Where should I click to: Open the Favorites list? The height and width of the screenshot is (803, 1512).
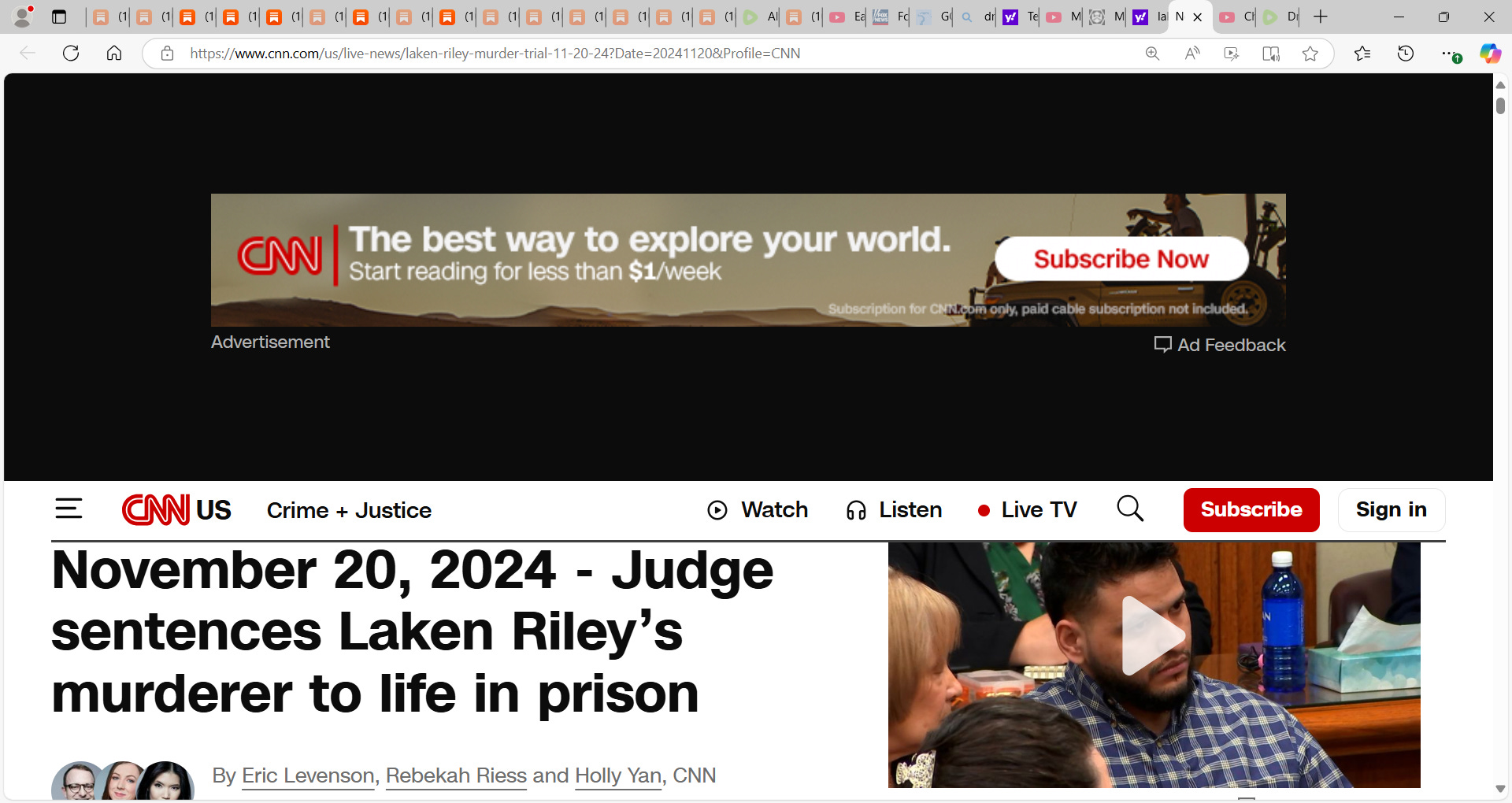click(x=1362, y=53)
